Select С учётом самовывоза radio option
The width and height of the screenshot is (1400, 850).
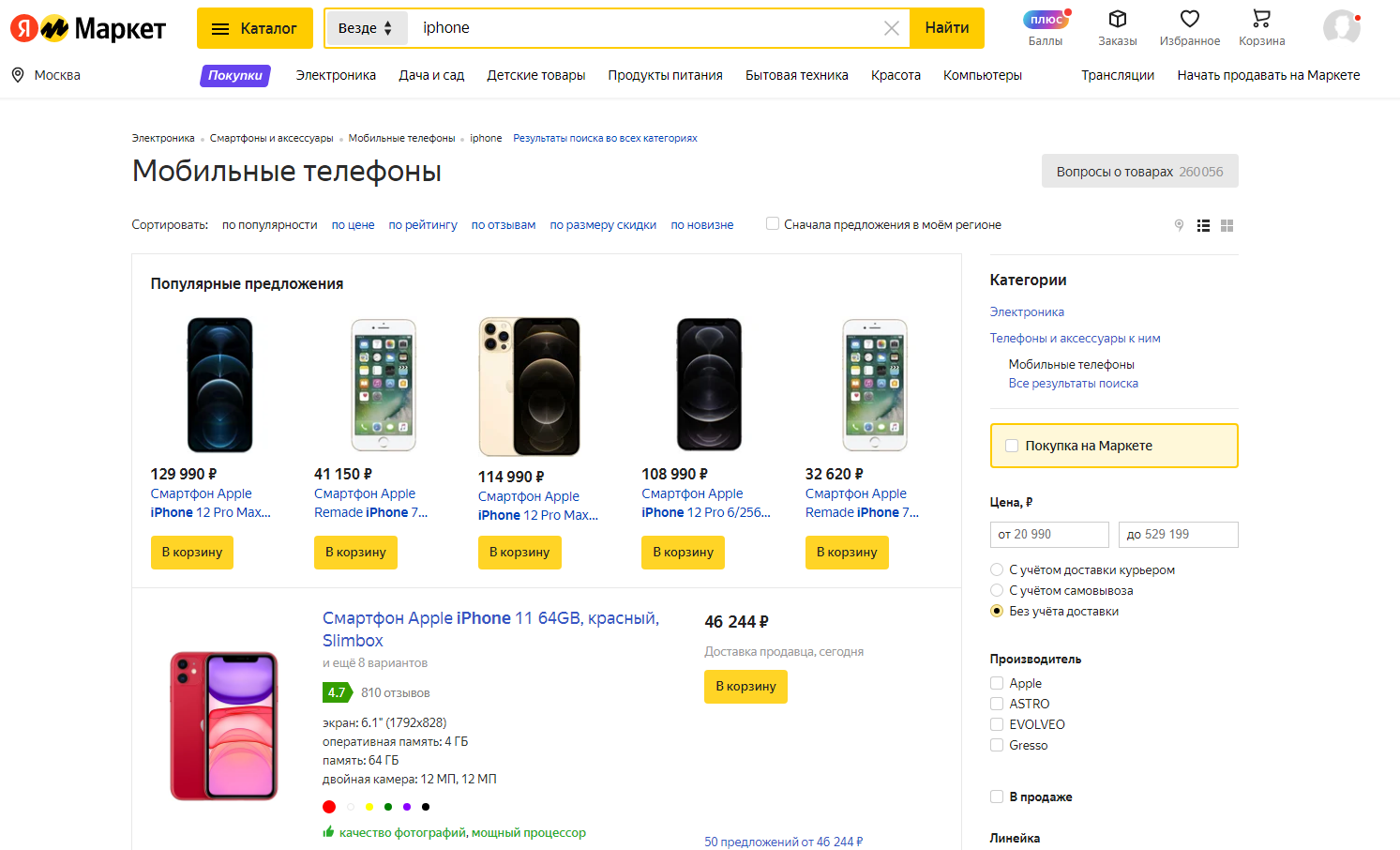(x=997, y=590)
